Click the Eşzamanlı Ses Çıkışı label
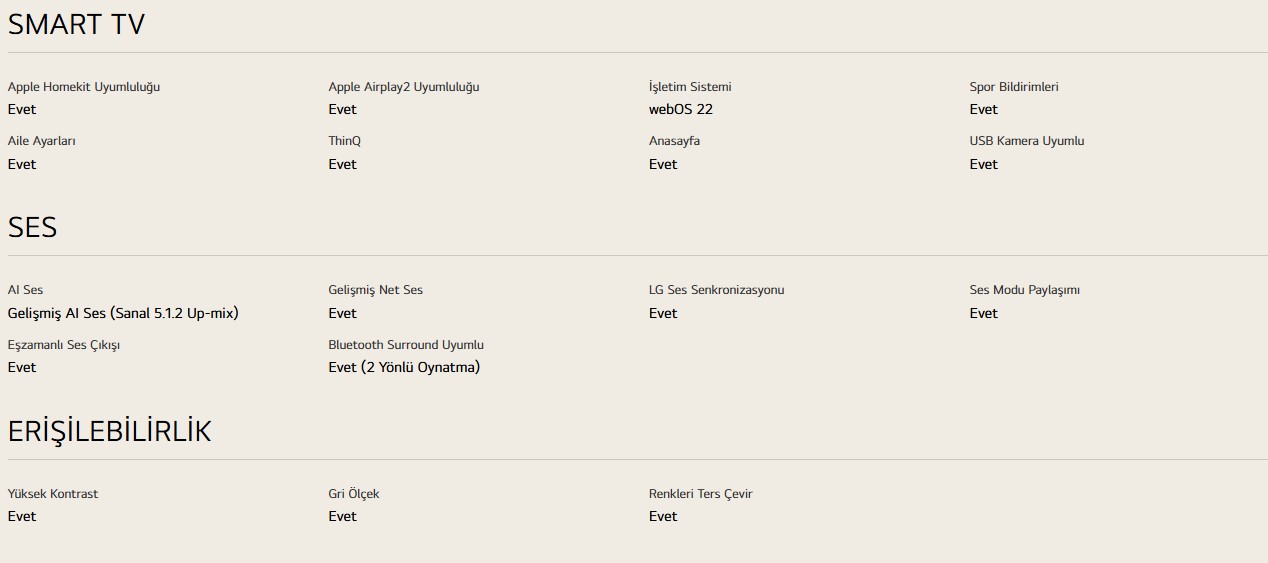 [64, 345]
